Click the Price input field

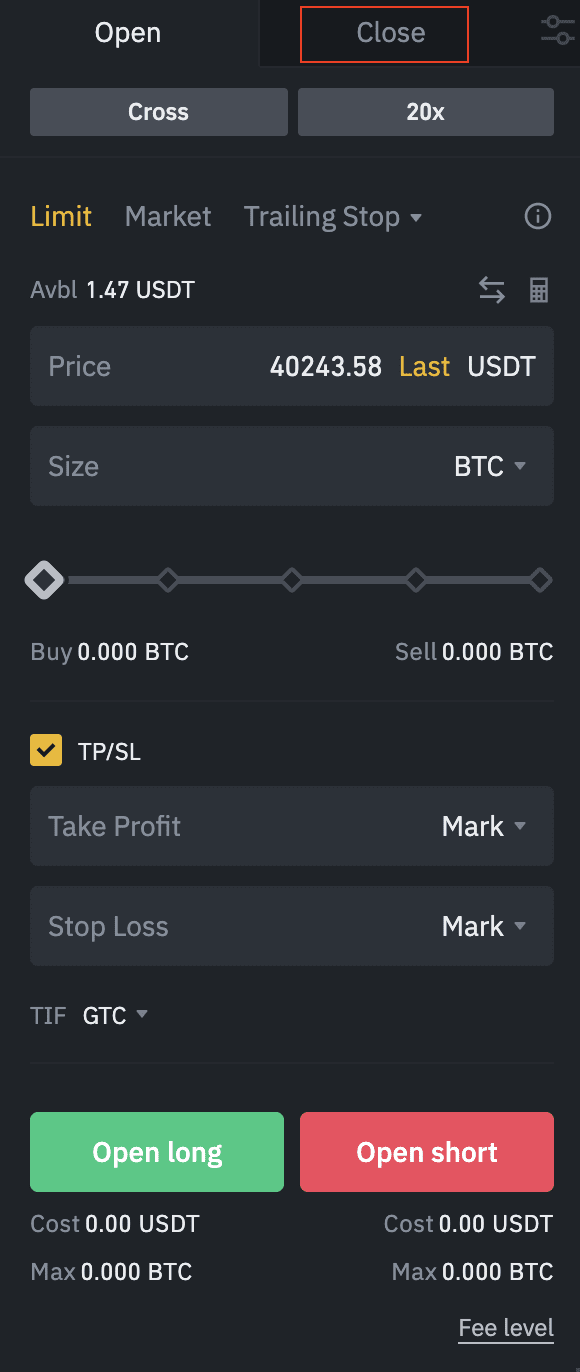(x=292, y=366)
